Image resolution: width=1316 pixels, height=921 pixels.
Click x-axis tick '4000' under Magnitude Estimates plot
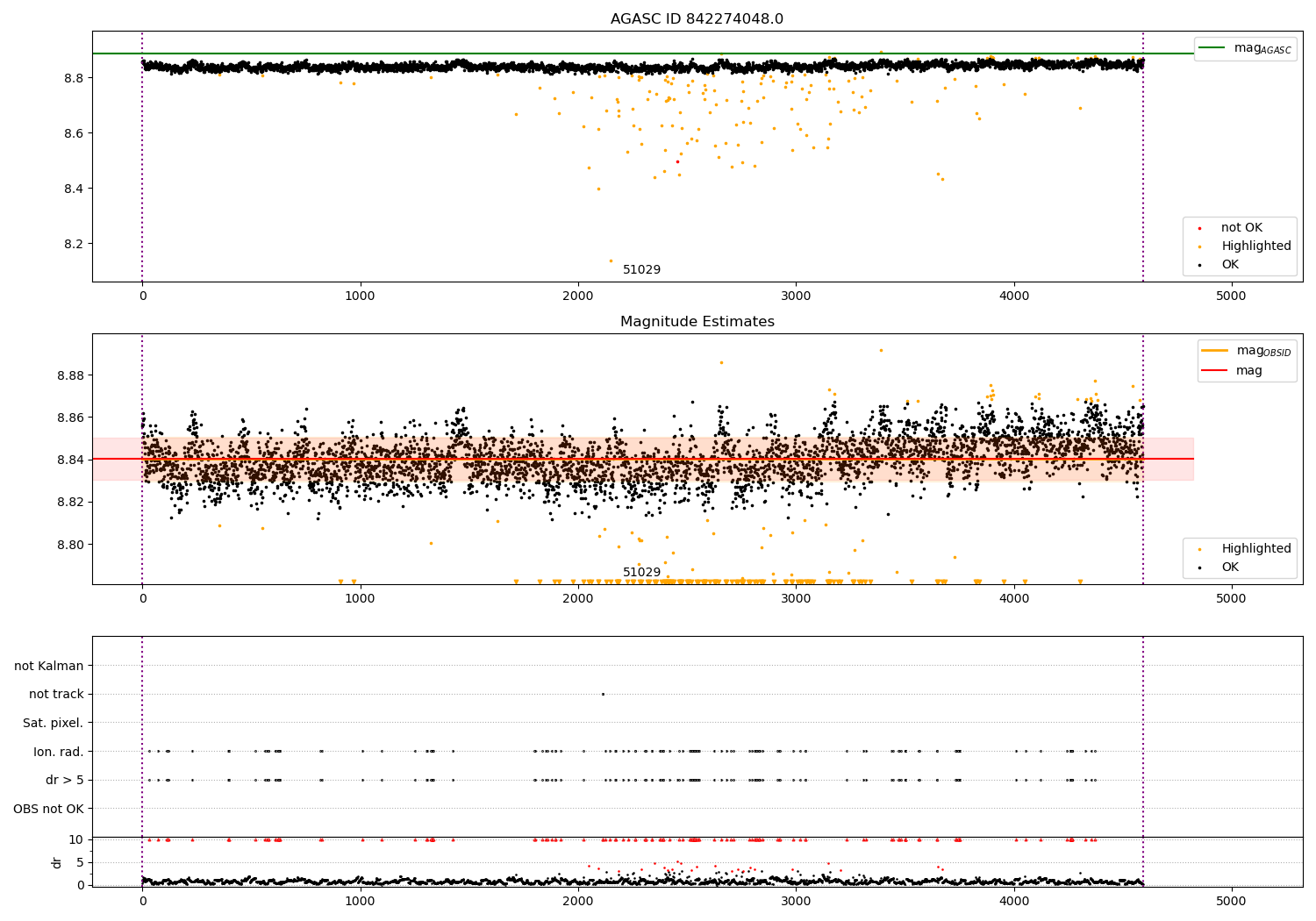(1013, 599)
